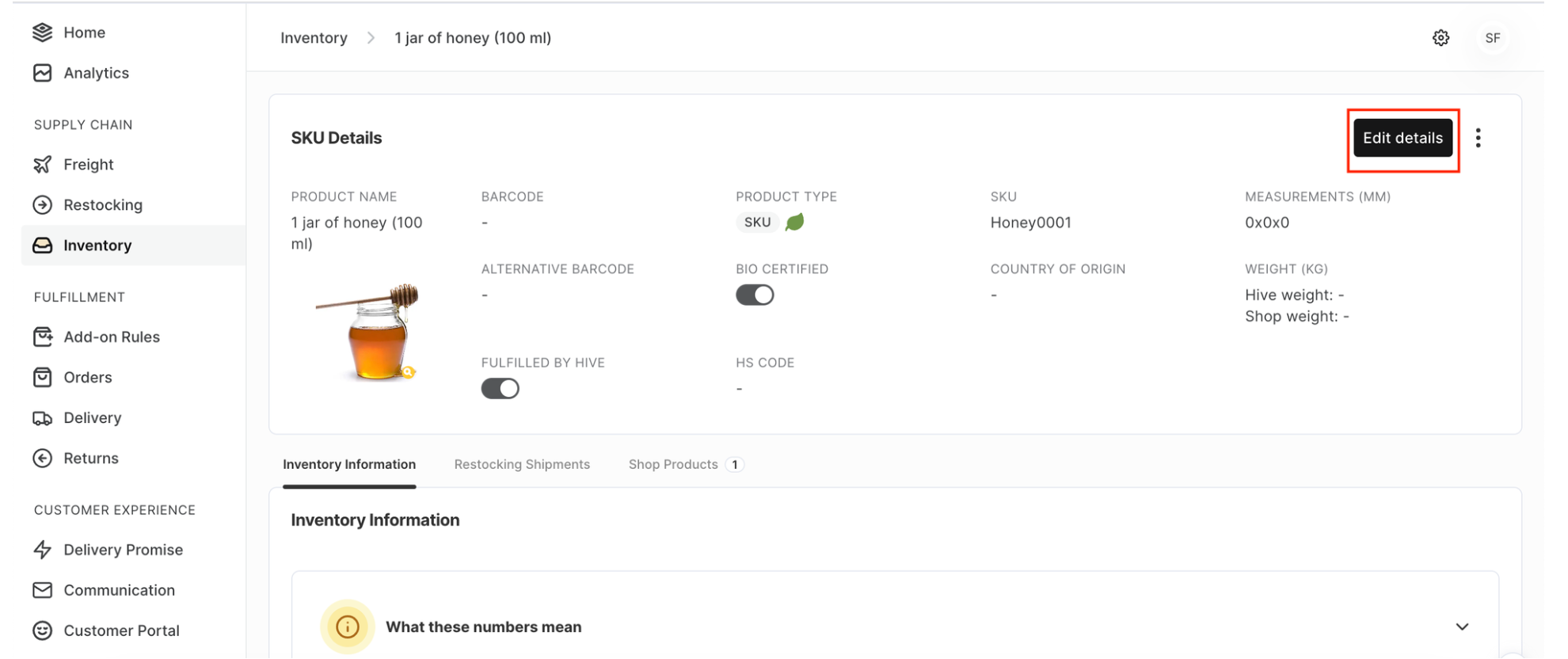Open the three-dot options menu
Image resolution: width=1568 pixels, height=659 pixels.
(1478, 137)
